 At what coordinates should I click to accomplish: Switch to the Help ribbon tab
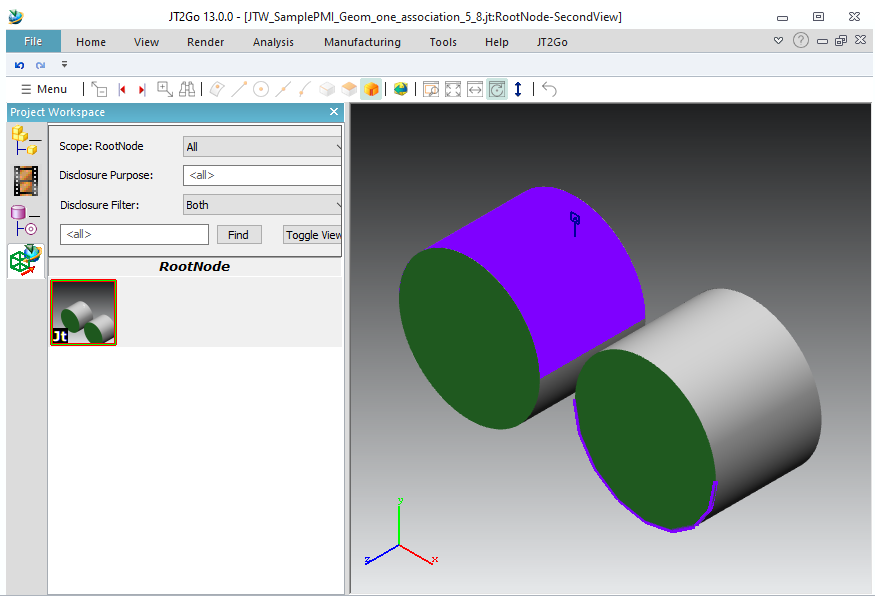pyautogui.click(x=497, y=42)
